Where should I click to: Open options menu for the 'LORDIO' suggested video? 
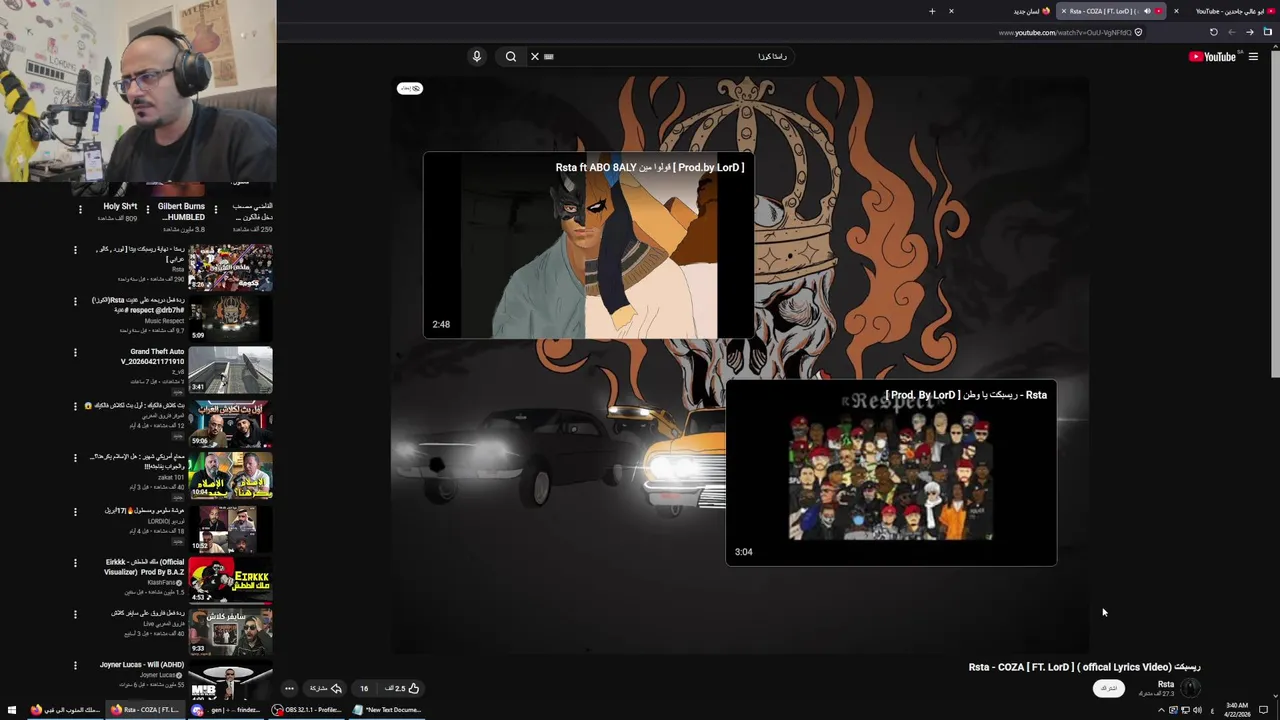[x=75, y=511]
